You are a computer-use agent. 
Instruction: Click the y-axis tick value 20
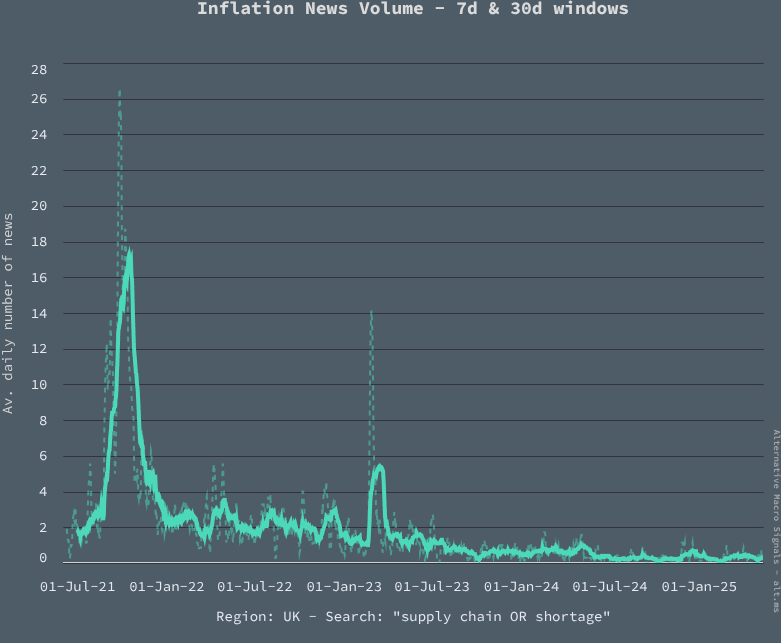tap(39, 206)
